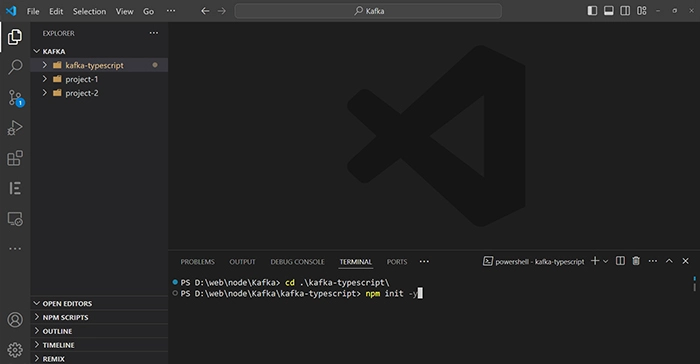Image resolution: width=700 pixels, height=364 pixels.
Task: Open the outline-style list activity icon
Action: pos(15,188)
